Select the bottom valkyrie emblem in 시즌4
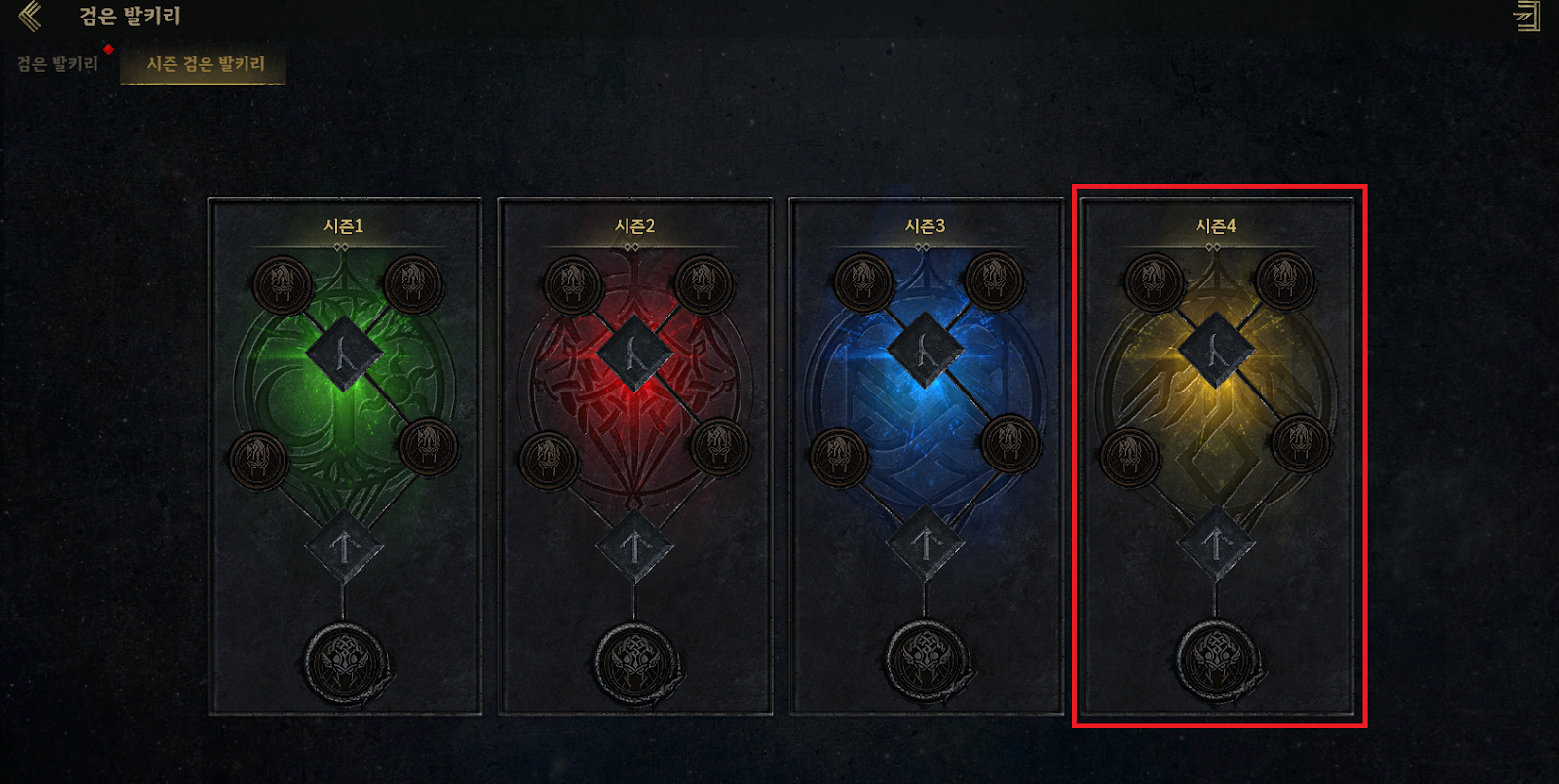This screenshot has width=1559, height=784. point(1216,658)
